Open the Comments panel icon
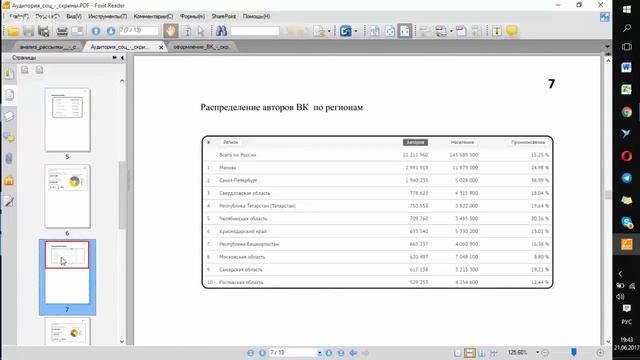Viewport: 640px width, 360px height. pyautogui.click(x=9, y=138)
